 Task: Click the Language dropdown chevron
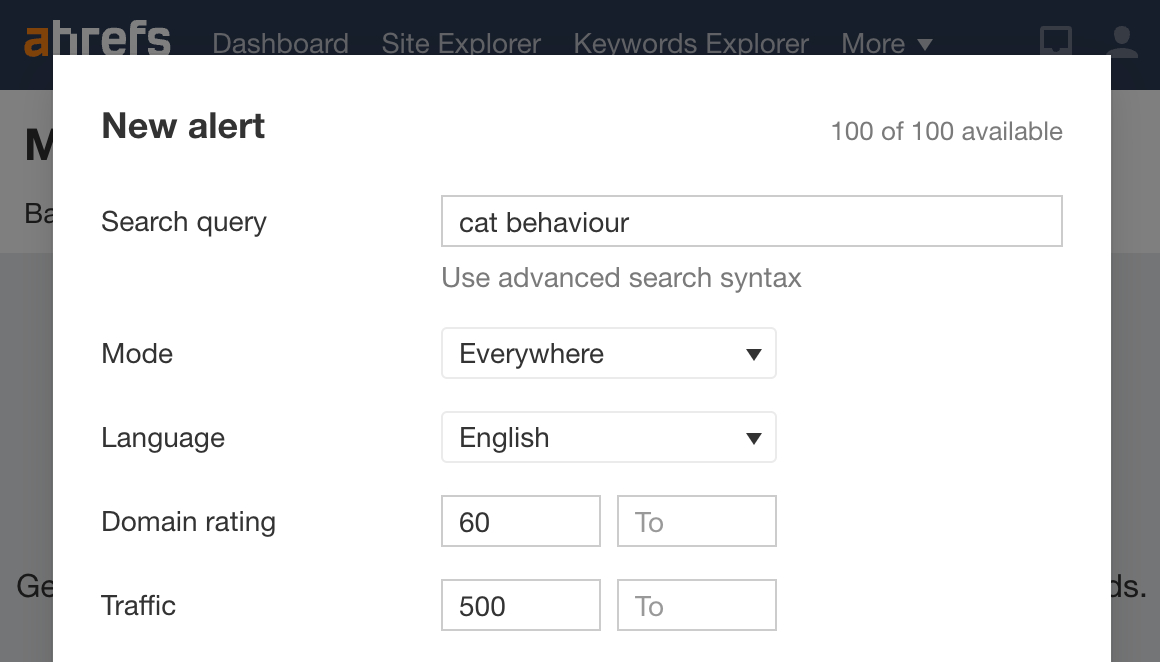tap(755, 437)
